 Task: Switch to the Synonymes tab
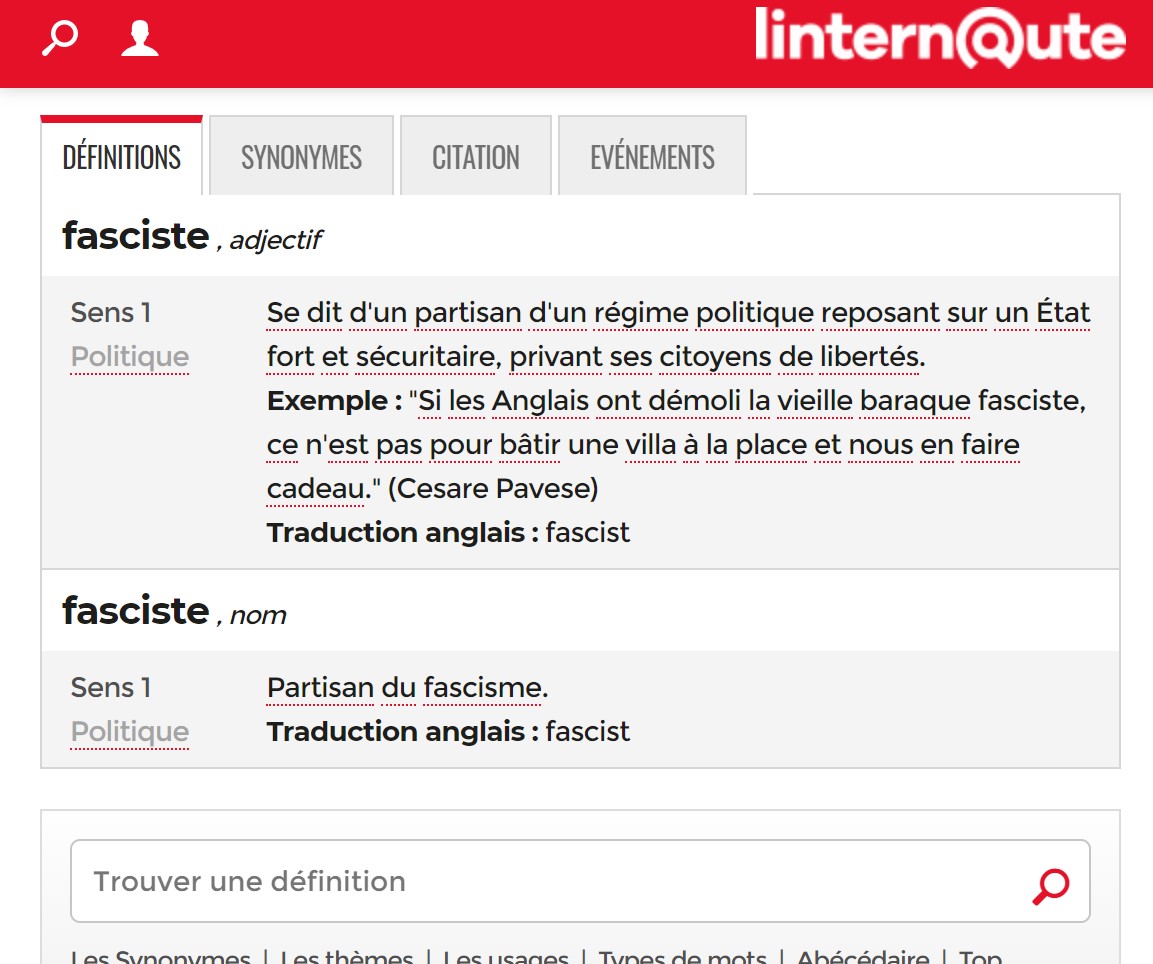click(x=301, y=156)
